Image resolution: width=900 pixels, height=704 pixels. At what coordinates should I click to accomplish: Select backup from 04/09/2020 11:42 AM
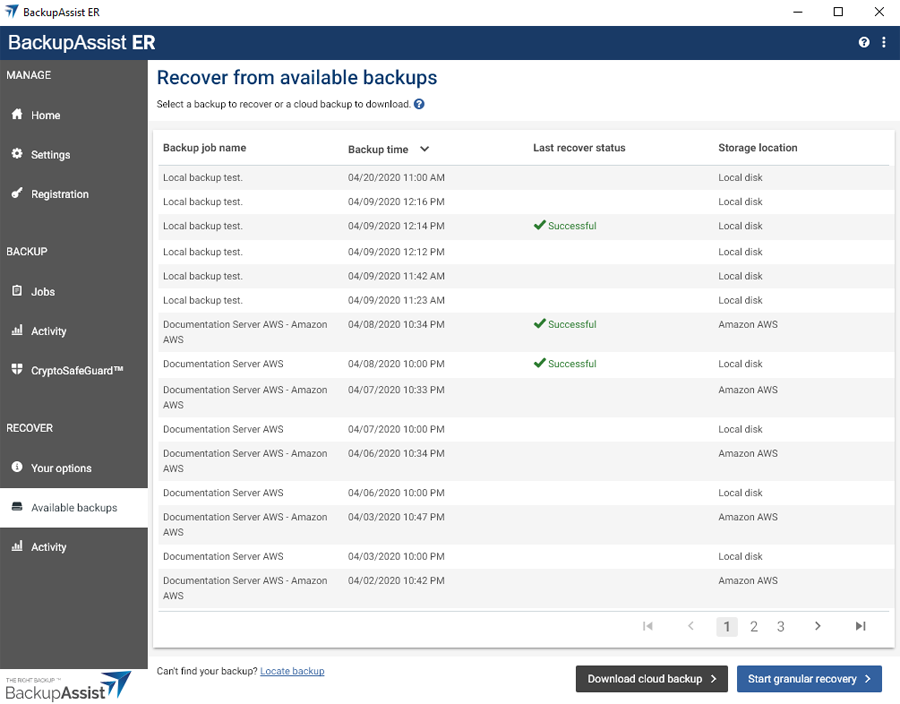526,276
